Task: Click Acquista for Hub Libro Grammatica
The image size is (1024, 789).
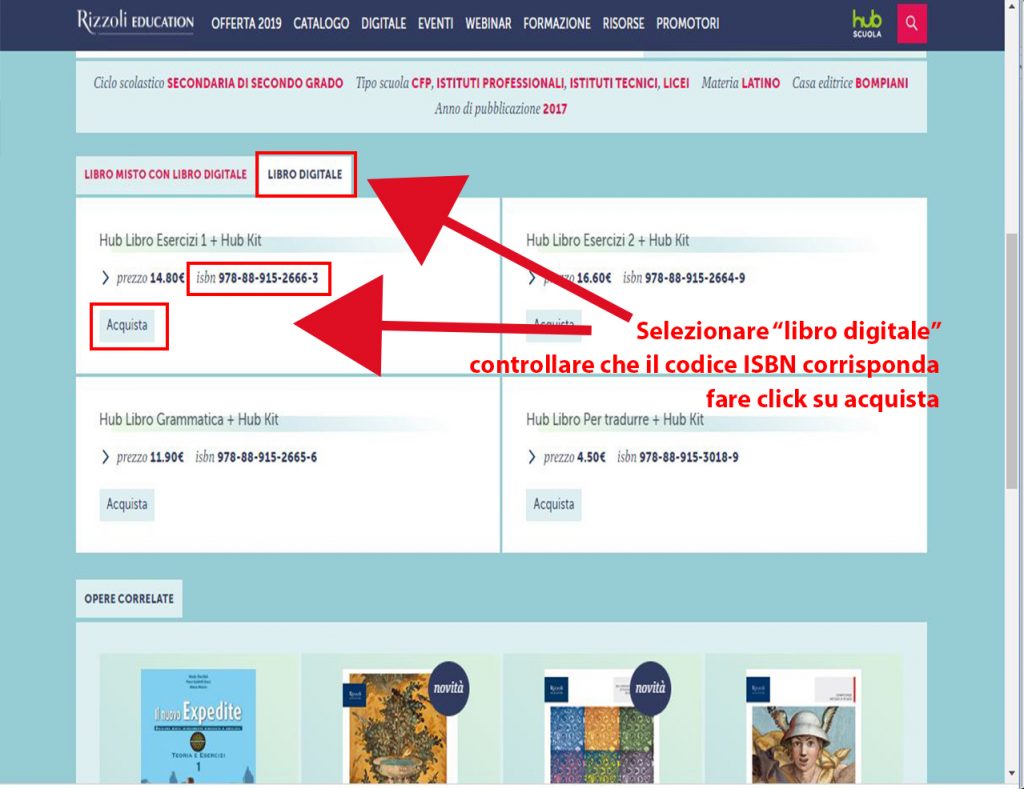Action: click(127, 504)
